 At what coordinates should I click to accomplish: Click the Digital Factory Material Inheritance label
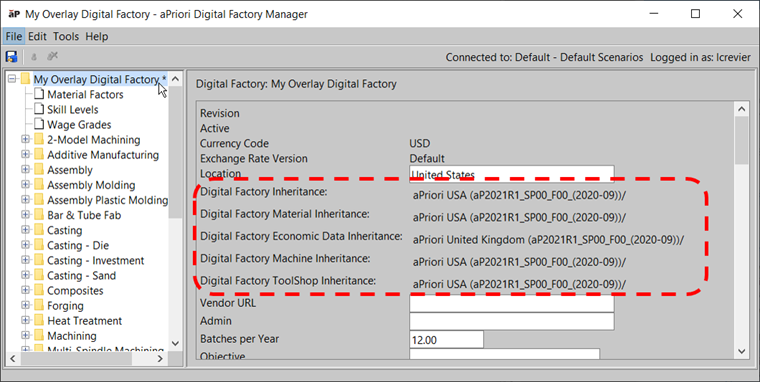point(285,214)
